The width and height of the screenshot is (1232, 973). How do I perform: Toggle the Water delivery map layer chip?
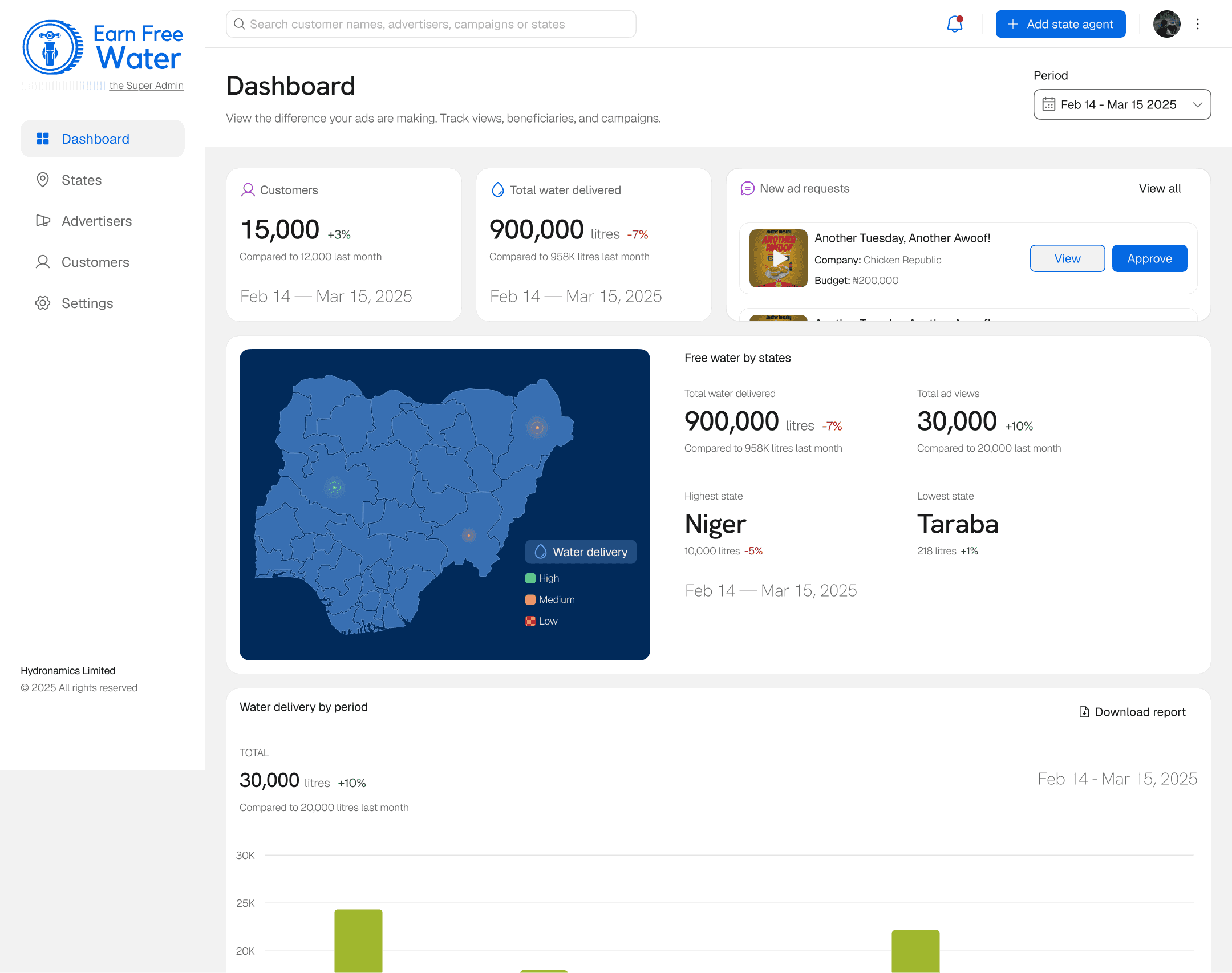[x=581, y=552]
